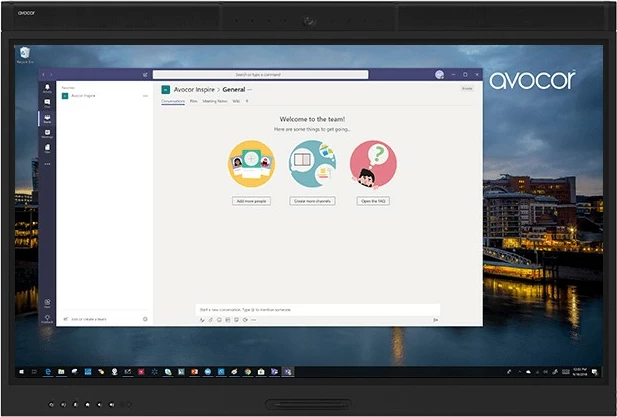Switch to the Wiki tab

[x=236, y=101]
